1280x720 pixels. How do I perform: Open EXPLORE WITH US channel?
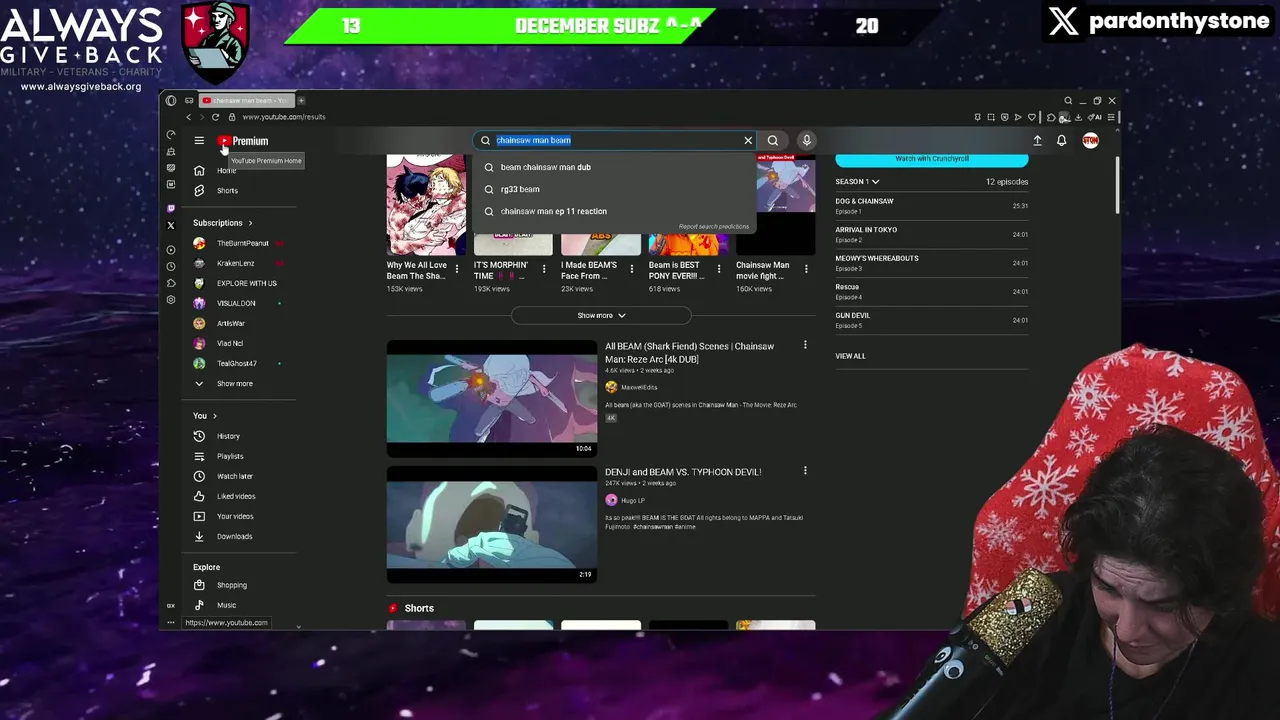click(246, 283)
